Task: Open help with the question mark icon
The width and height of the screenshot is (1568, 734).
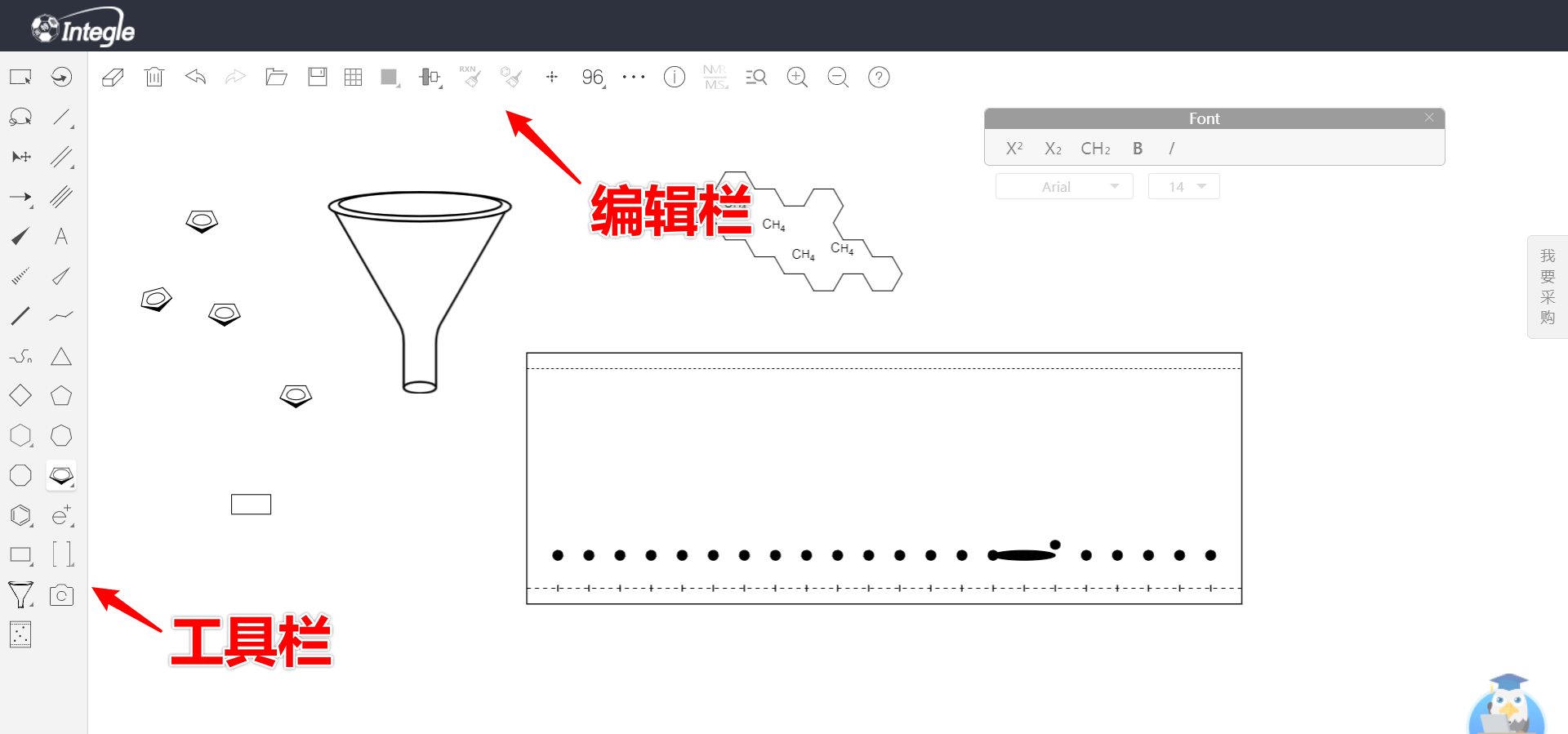Action: click(879, 77)
